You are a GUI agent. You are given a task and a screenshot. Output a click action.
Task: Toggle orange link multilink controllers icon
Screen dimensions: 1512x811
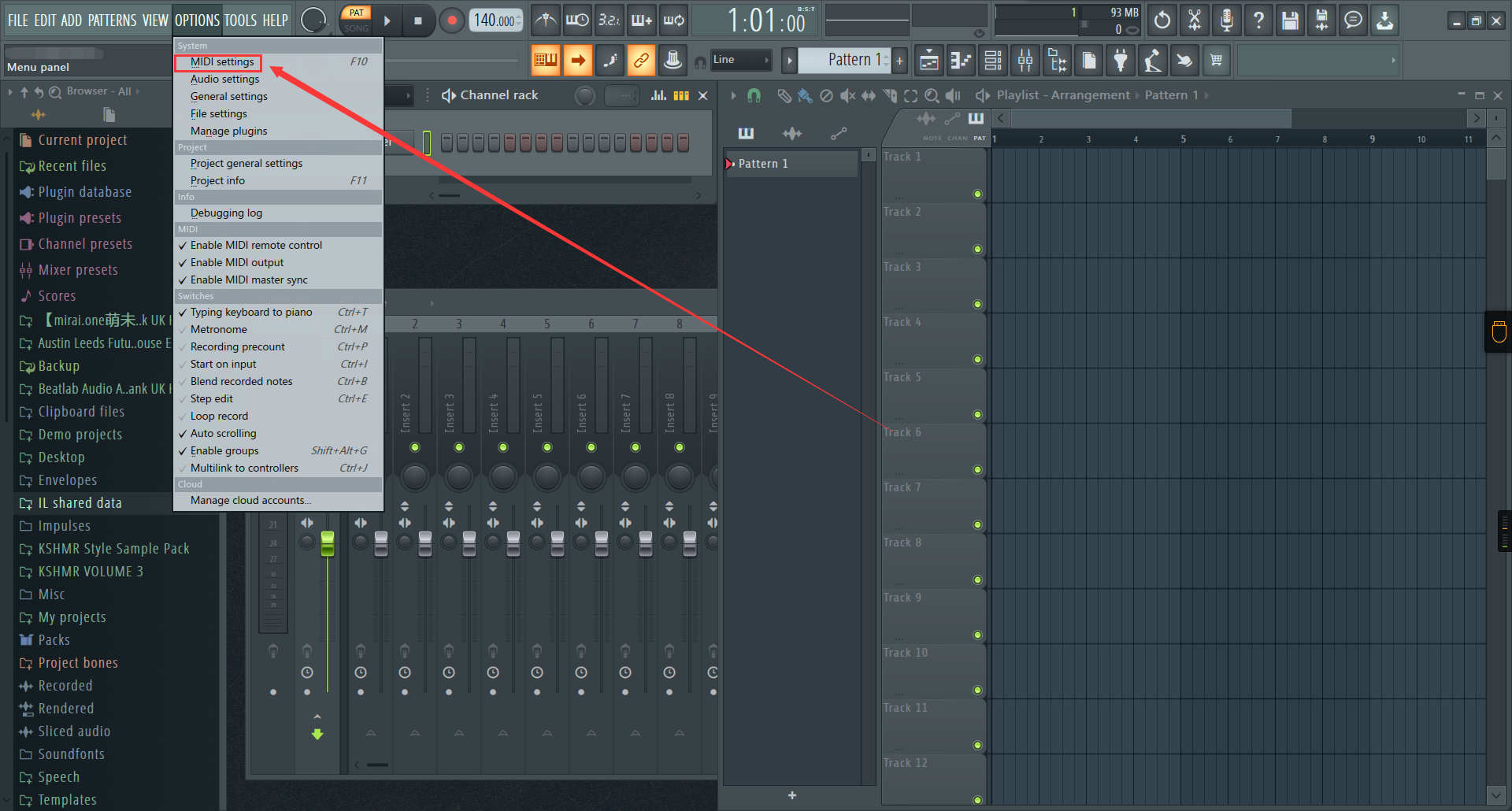pos(641,60)
